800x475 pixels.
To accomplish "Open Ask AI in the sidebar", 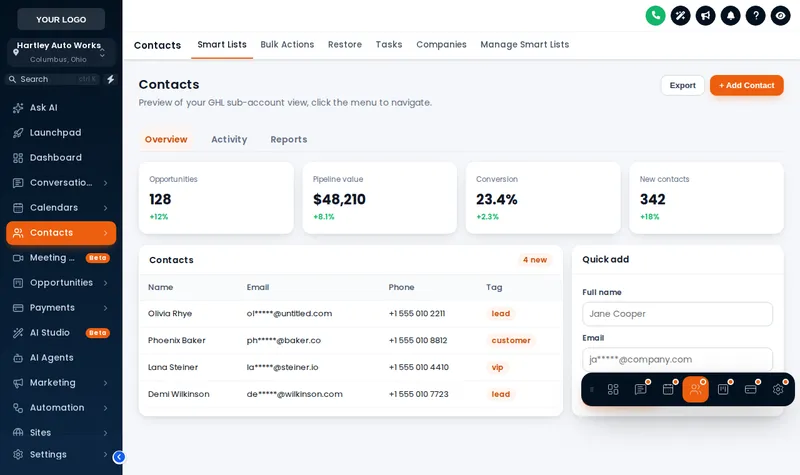I will coord(61,108).
